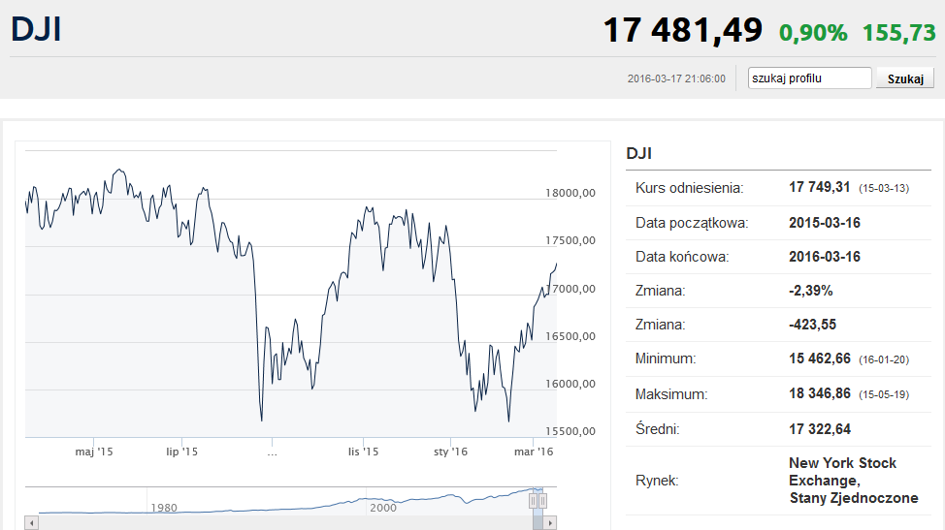The height and width of the screenshot is (530, 945).
Task: Click the large DJI heading at top
Action: [37, 29]
